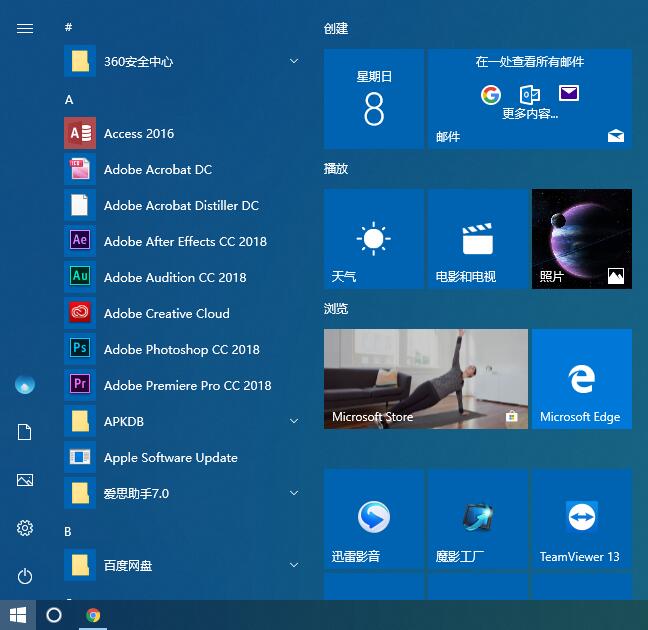
Task: Click the Chrome icon in the taskbar
Action: coord(93,615)
